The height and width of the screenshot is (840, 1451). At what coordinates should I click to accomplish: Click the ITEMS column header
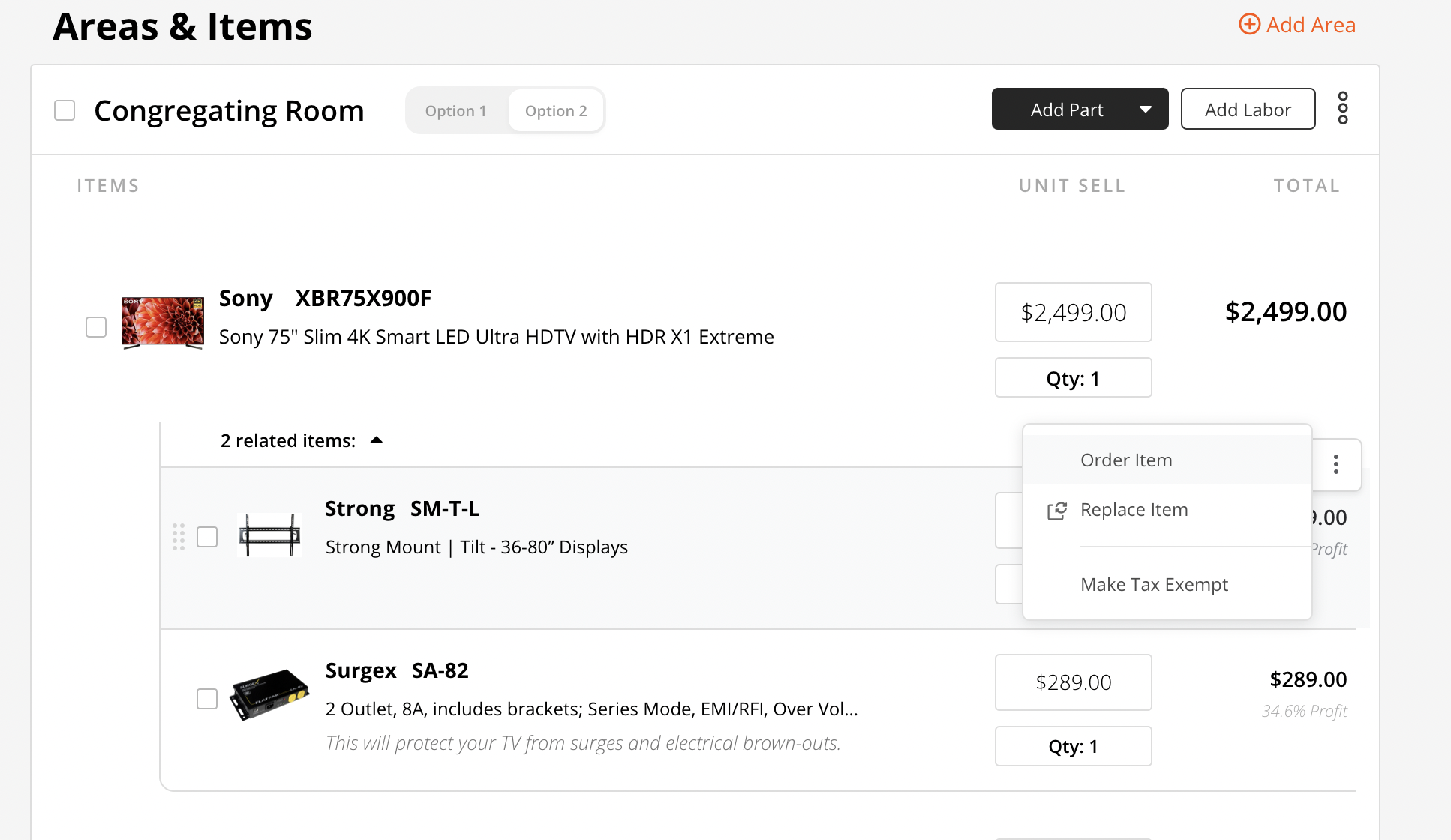coord(108,186)
